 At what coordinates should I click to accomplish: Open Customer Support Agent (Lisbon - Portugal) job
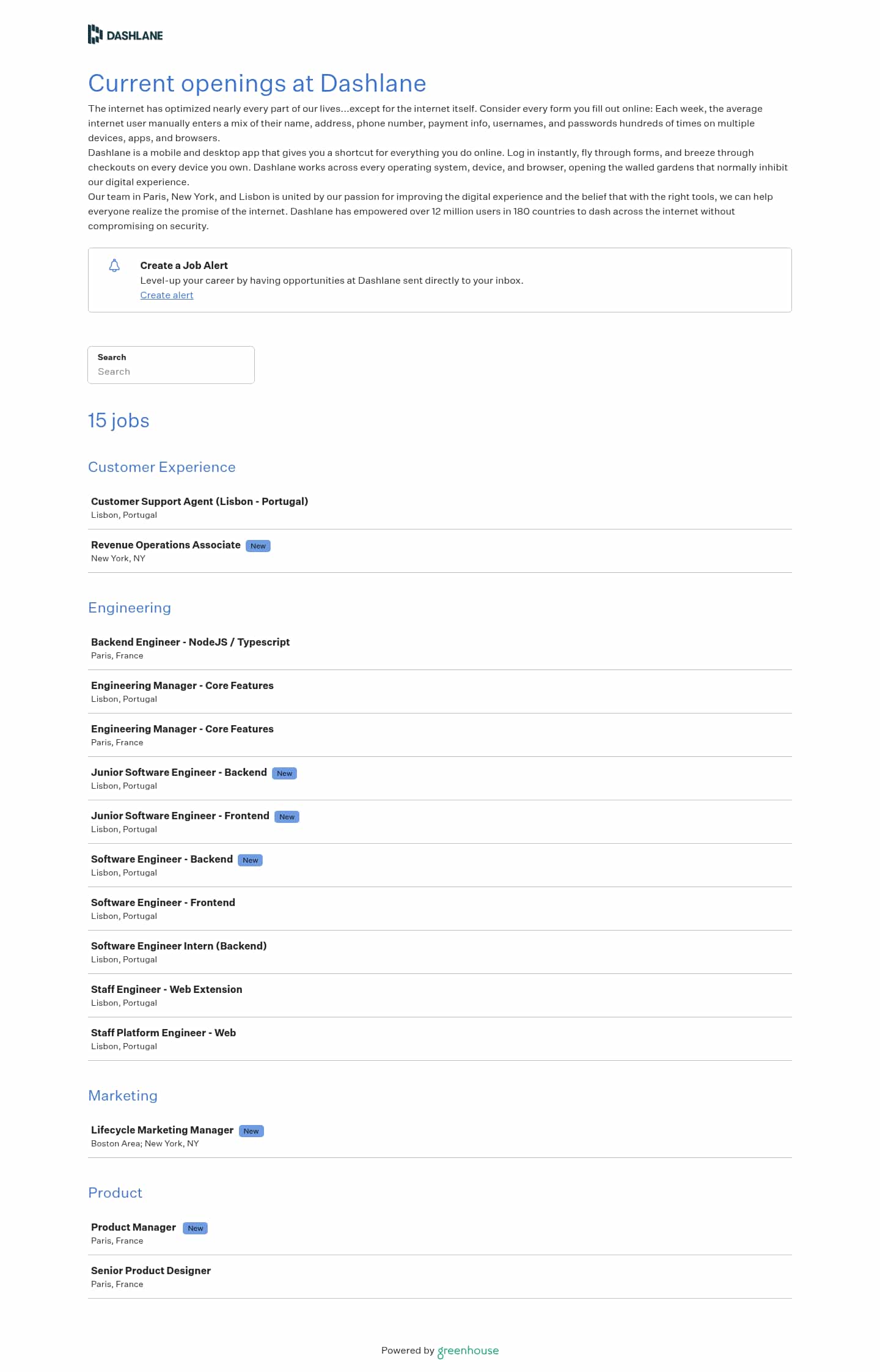click(x=199, y=501)
